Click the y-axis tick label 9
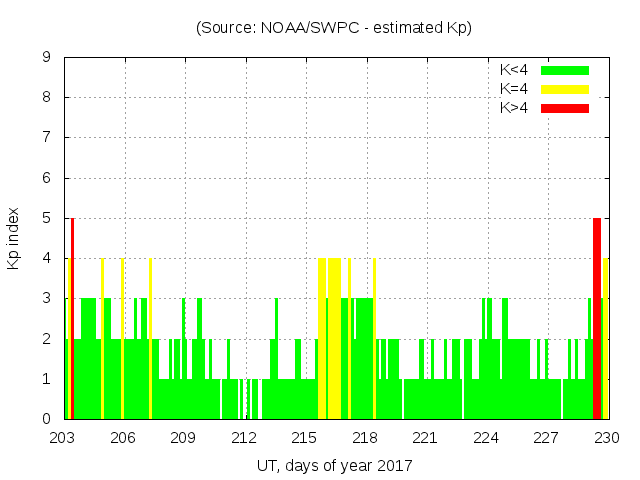640x480 pixels. pyautogui.click(x=47, y=58)
